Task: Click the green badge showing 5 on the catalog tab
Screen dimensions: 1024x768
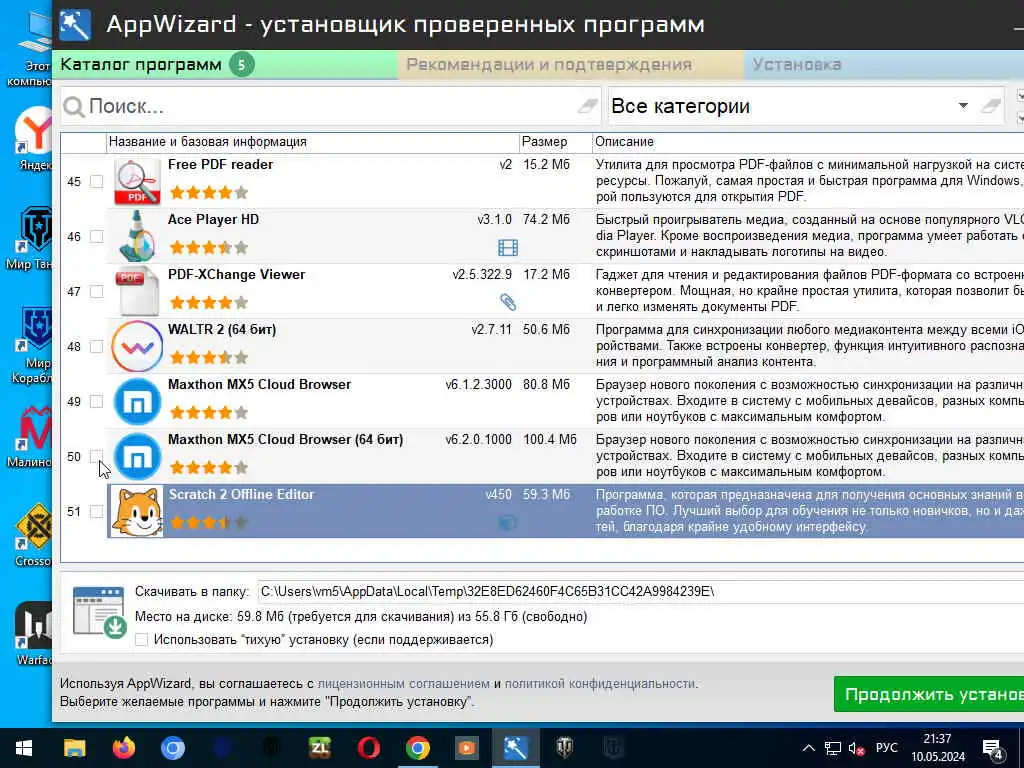Action: click(242, 65)
